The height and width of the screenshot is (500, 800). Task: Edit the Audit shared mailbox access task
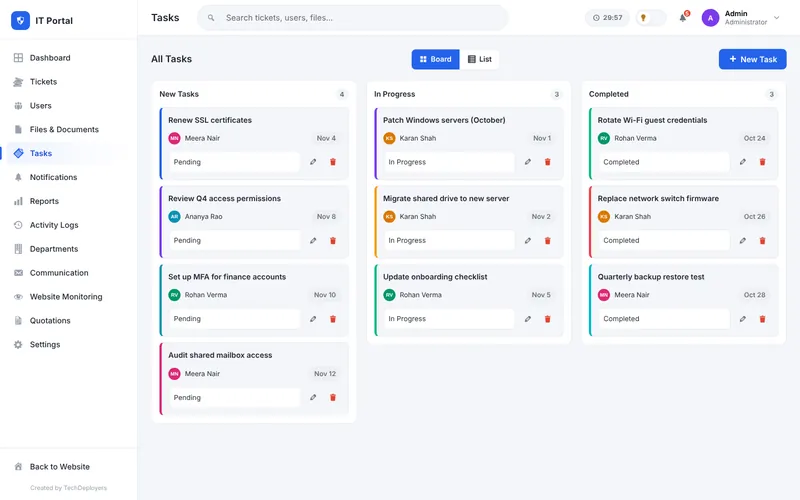click(x=313, y=397)
